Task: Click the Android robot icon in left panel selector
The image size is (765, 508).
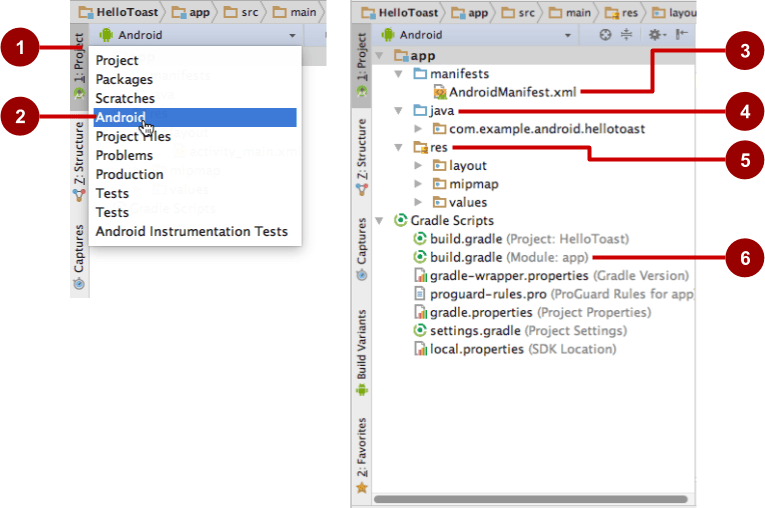Action: (x=106, y=35)
